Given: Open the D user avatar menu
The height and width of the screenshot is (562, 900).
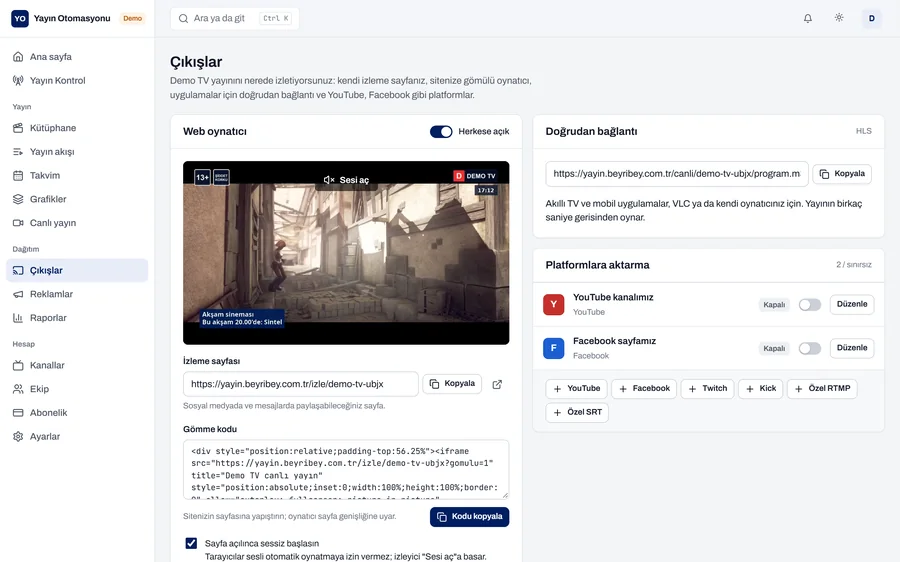Looking at the screenshot, I should tap(871, 18).
